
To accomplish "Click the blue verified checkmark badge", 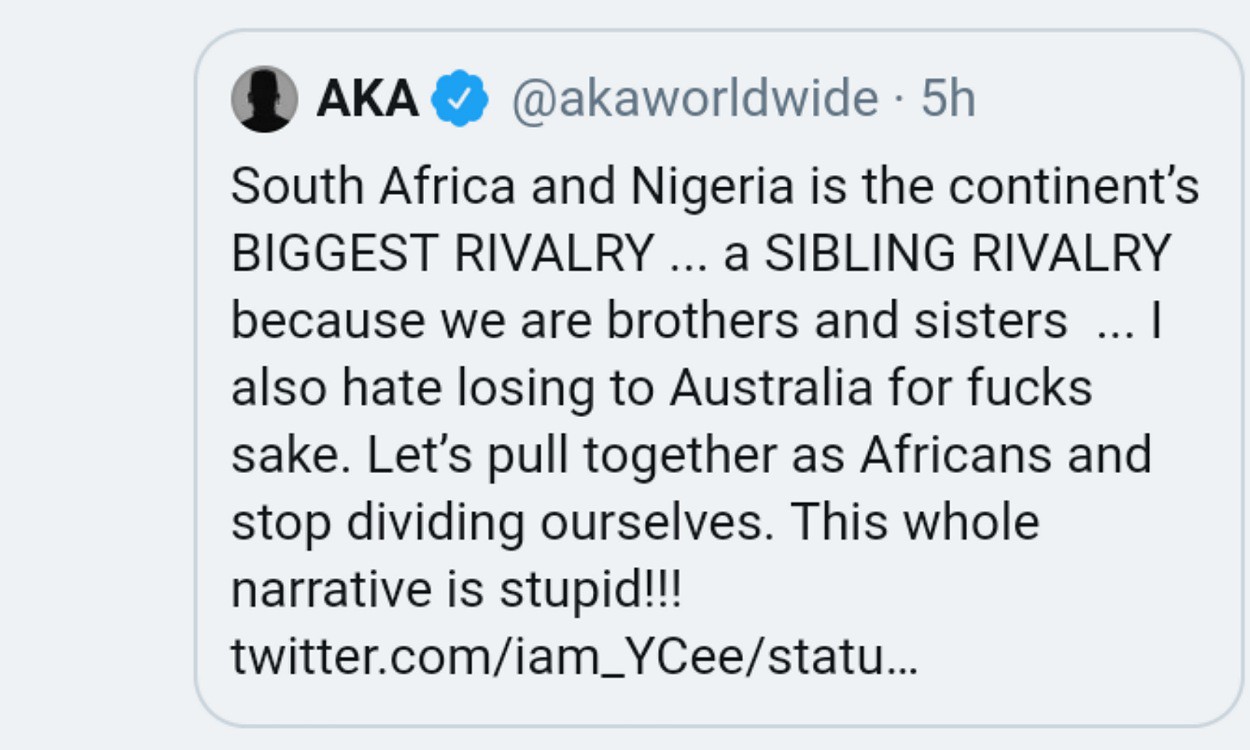I will pyautogui.click(x=459, y=99).
